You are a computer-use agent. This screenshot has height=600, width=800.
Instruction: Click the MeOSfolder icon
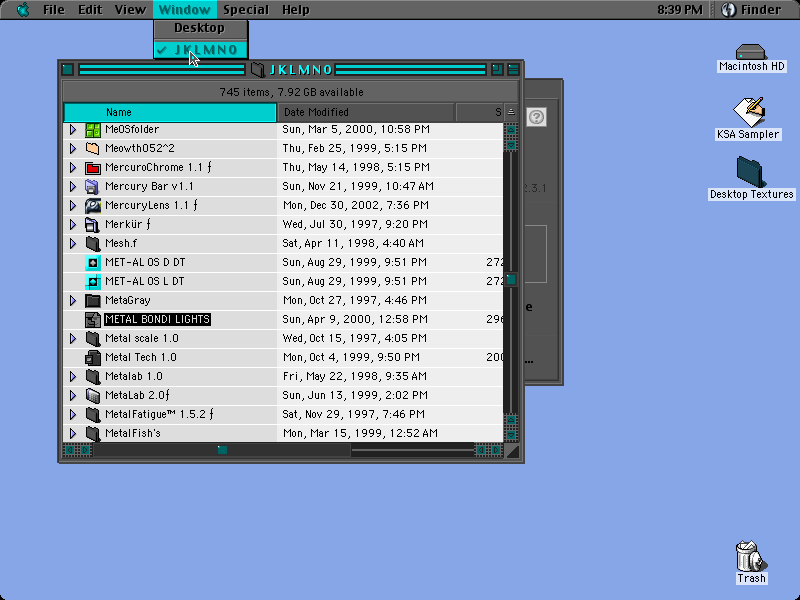[x=92, y=130]
